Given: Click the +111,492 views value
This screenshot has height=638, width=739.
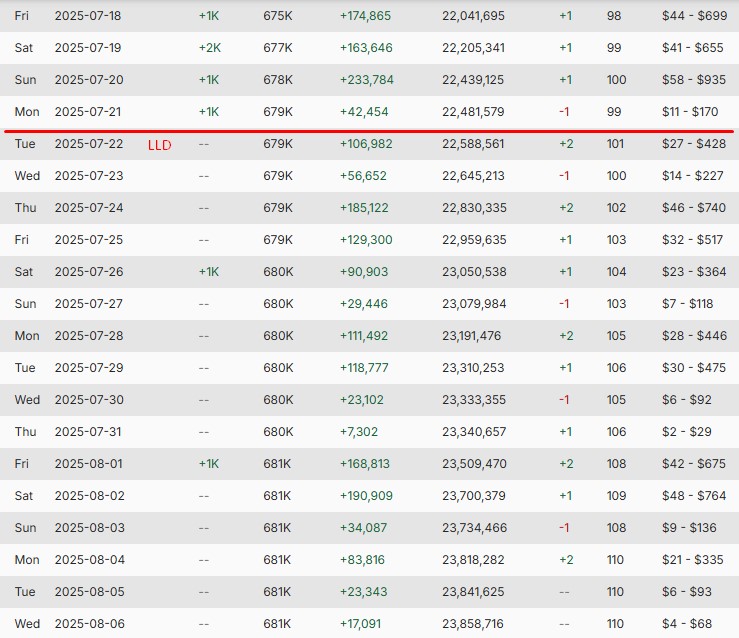Looking at the screenshot, I should tap(364, 336).
